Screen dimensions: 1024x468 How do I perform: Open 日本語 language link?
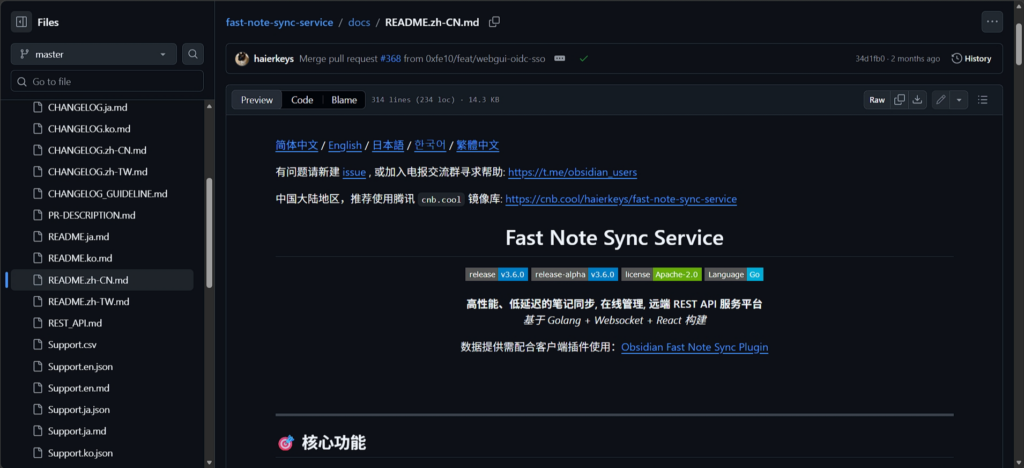tap(388, 146)
